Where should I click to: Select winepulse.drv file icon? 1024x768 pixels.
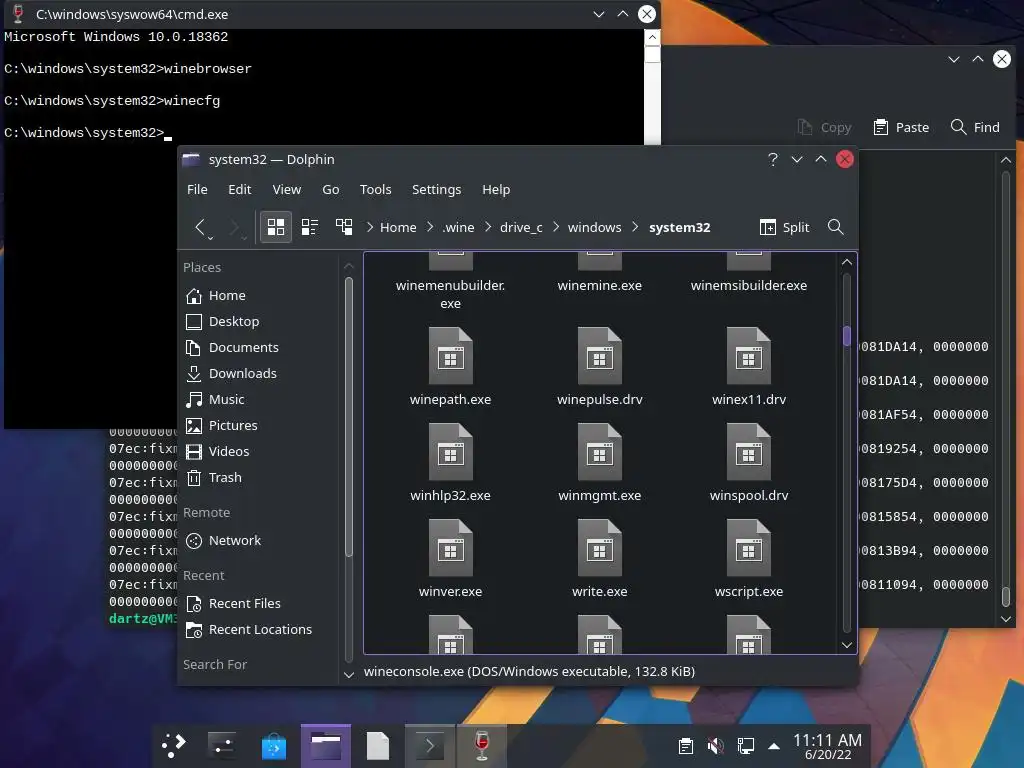pyautogui.click(x=600, y=356)
